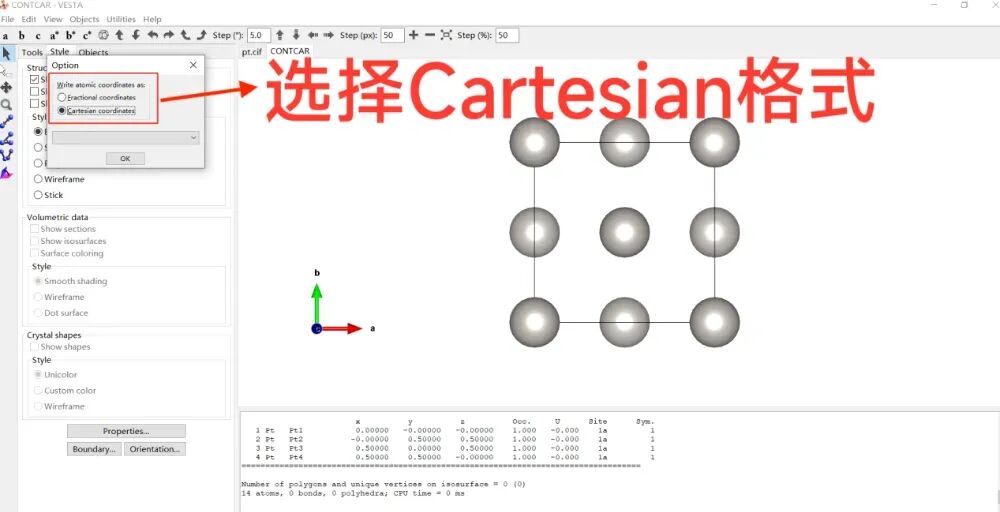Click the Step (px) value field
1000x512 pixels.
[392, 35]
